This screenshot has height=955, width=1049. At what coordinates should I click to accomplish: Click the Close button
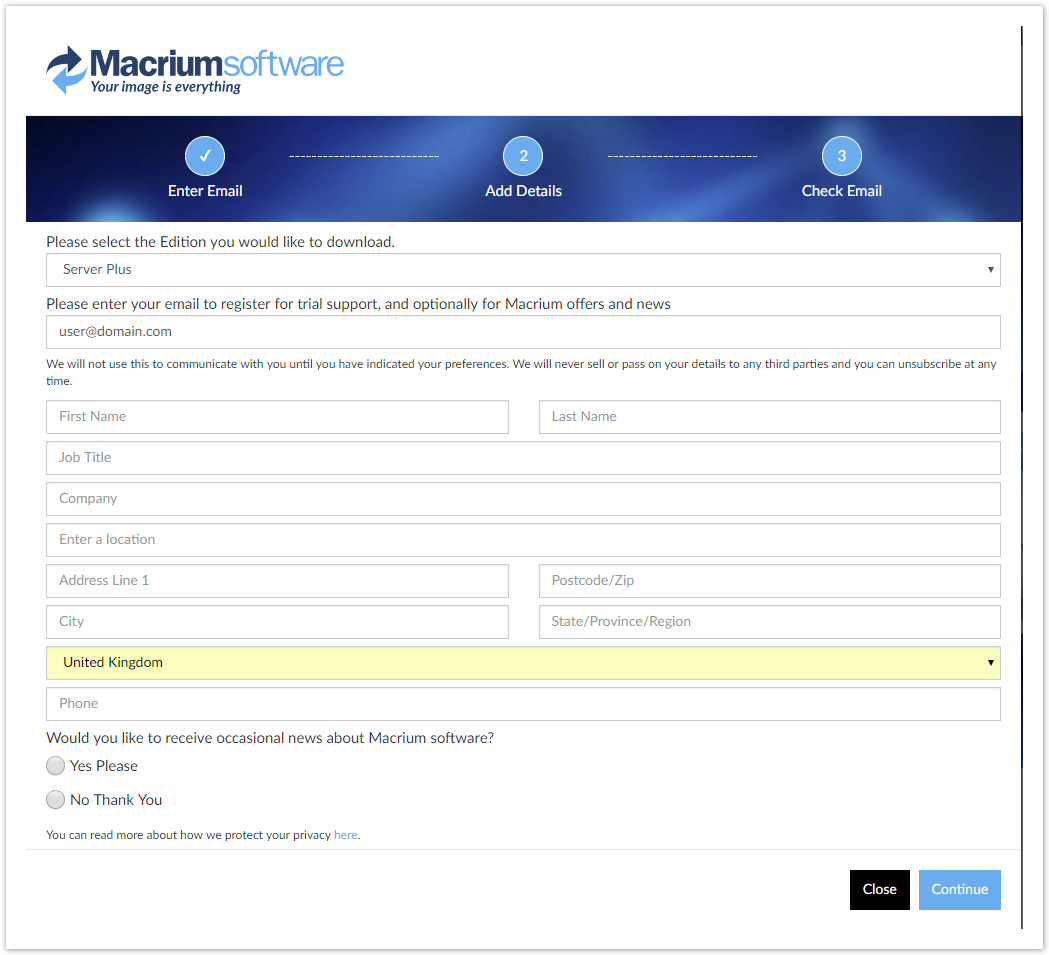880,889
